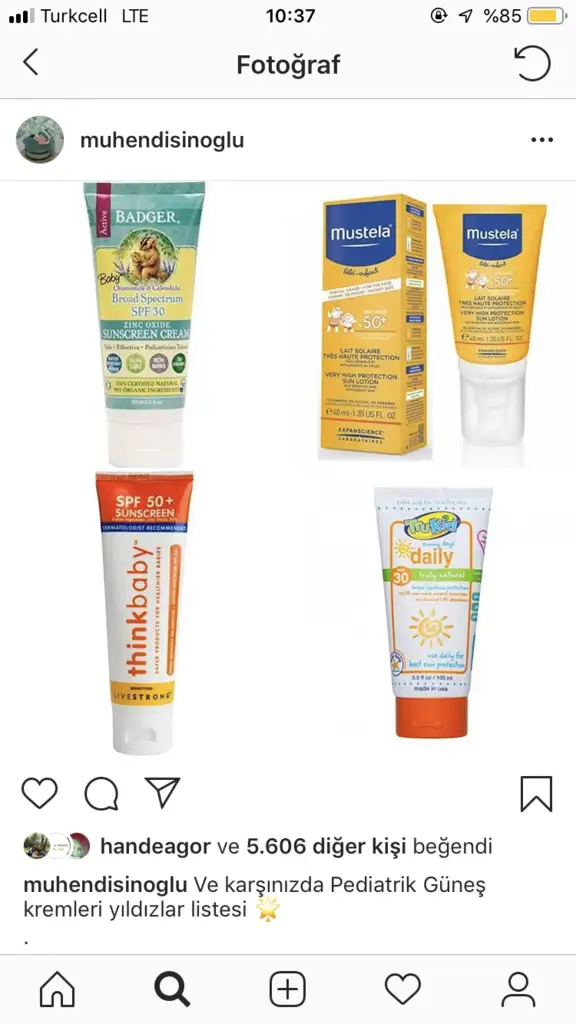
Task: Like the post with the heart icon
Action: point(40,793)
